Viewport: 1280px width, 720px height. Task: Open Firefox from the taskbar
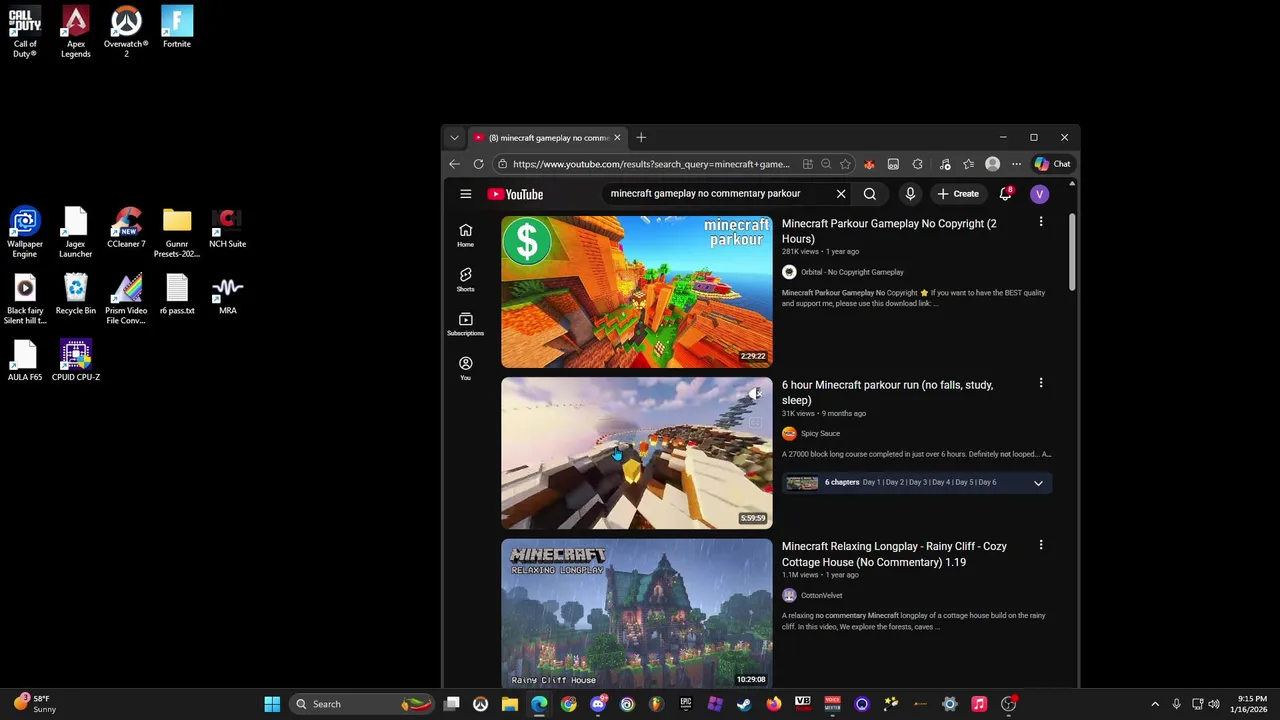pyautogui.click(x=773, y=704)
